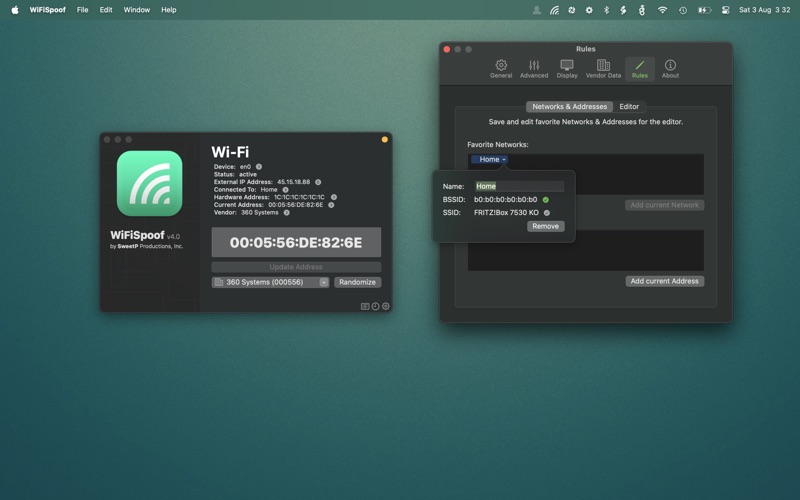Open the Display preferences pane
This screenshot has height=500, width=800.
coord(567,69)
